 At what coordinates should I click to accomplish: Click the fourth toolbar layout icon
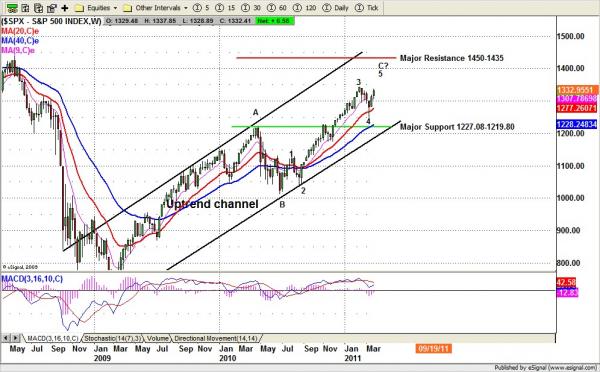tap(51, 8)
